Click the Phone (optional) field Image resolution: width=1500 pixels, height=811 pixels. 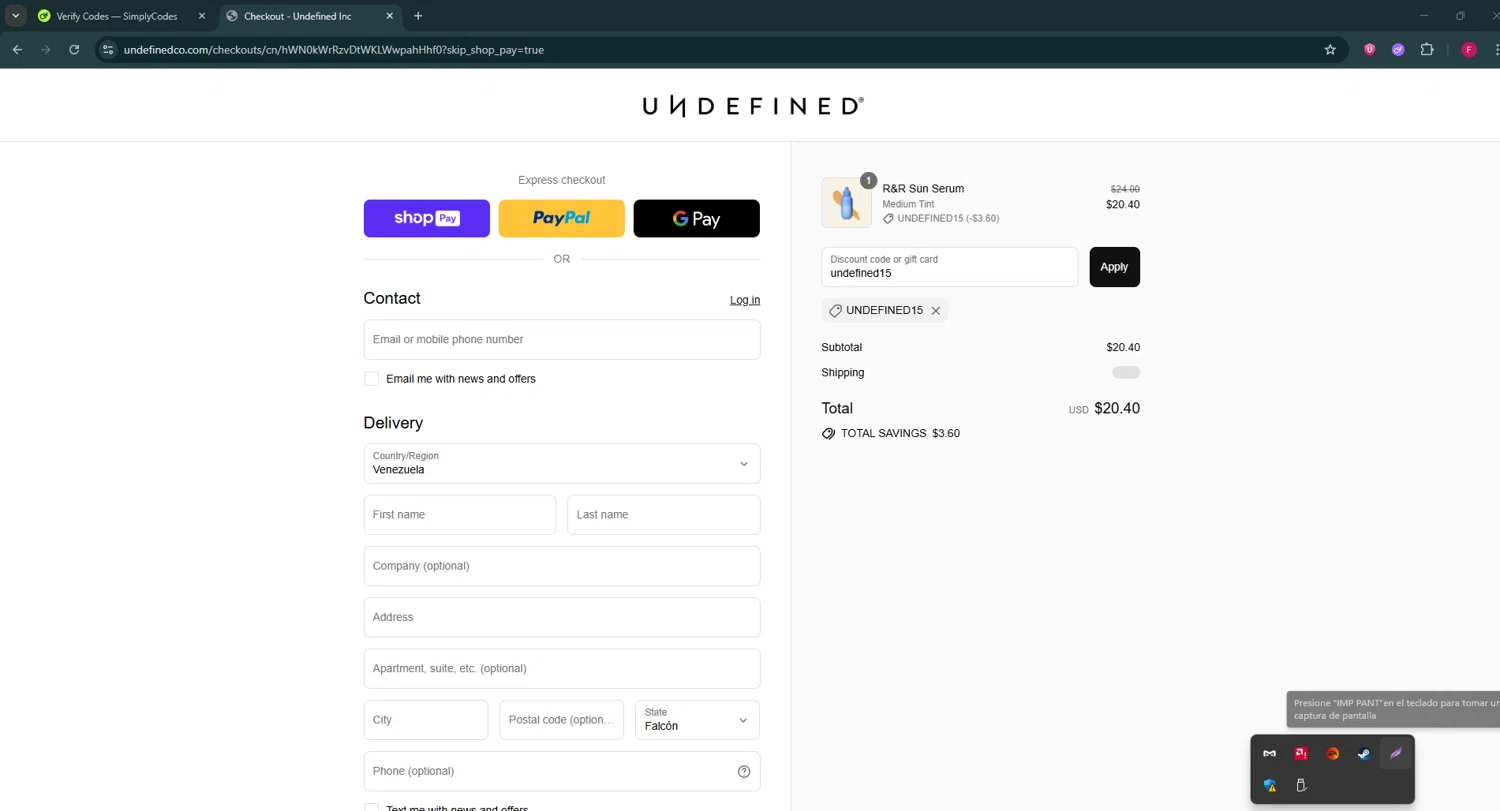click(562, 771)
